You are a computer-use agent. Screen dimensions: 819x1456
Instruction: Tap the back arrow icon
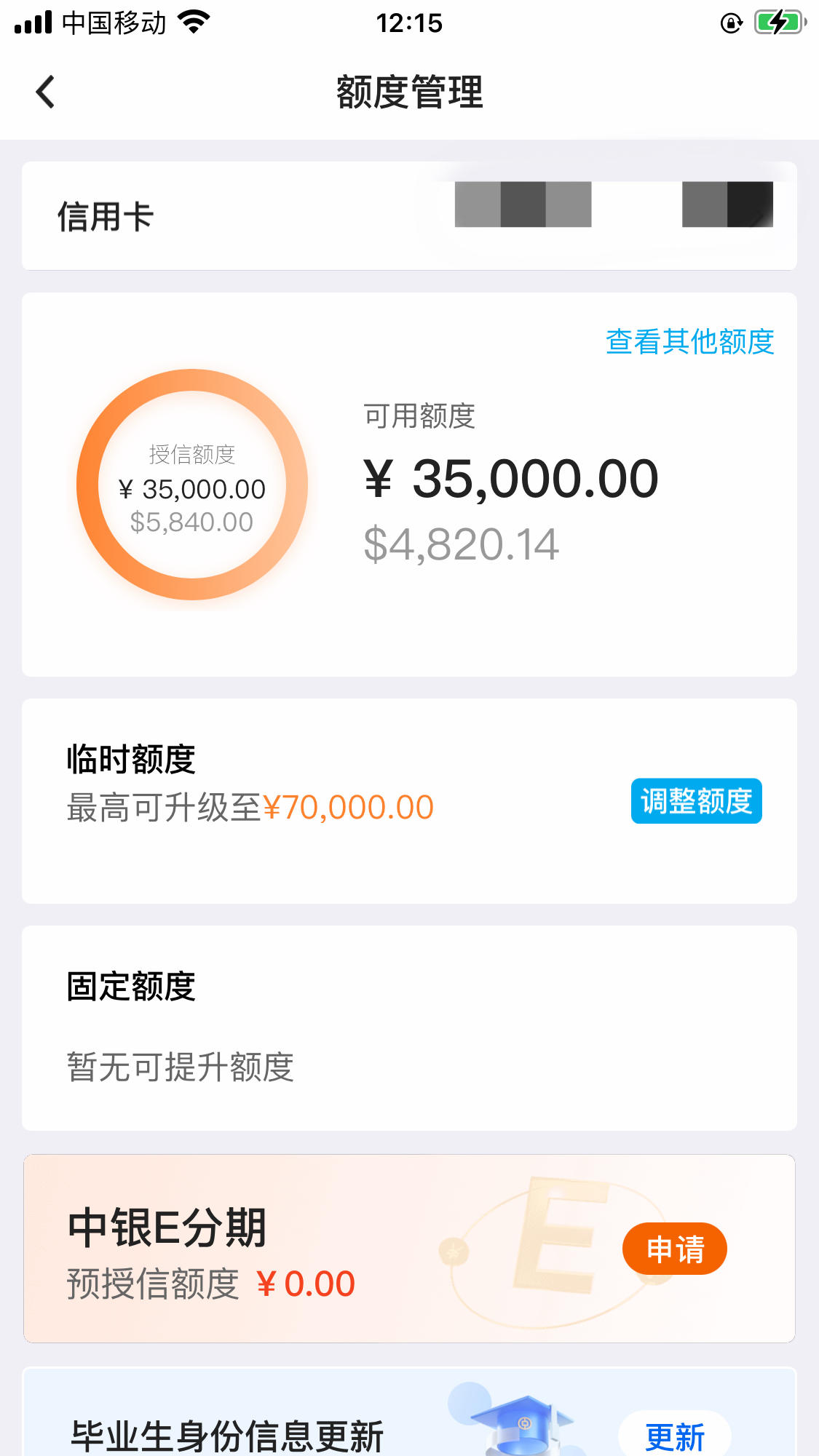click(45, 92)
